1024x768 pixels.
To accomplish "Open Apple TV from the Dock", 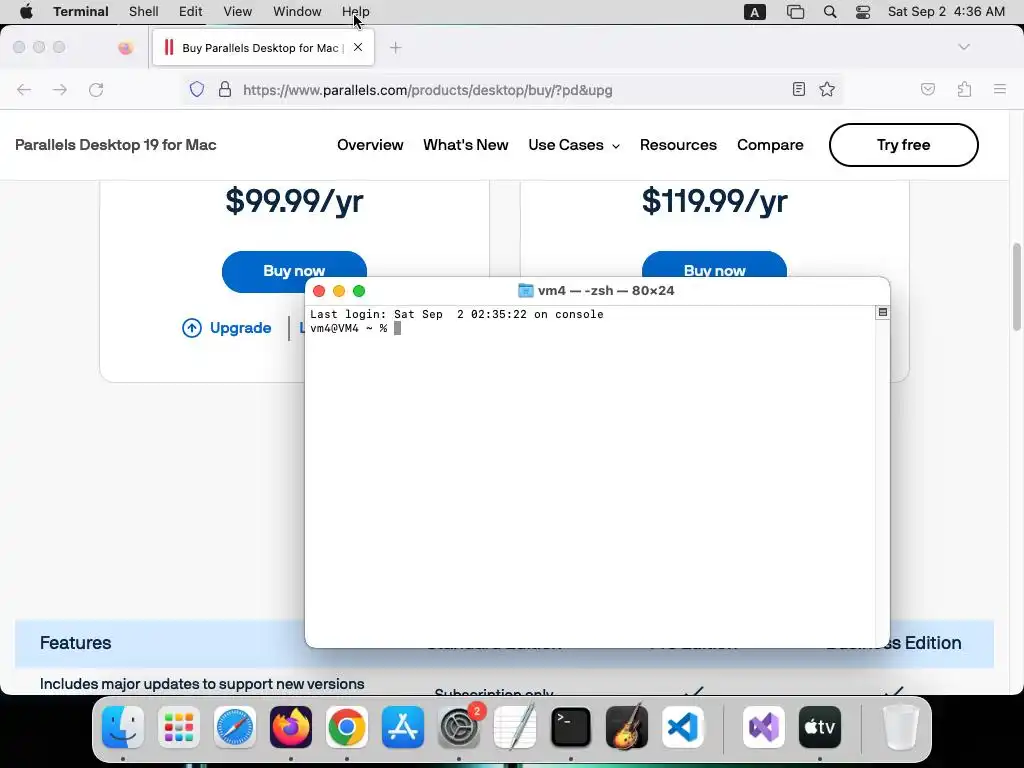I will 820,727.
